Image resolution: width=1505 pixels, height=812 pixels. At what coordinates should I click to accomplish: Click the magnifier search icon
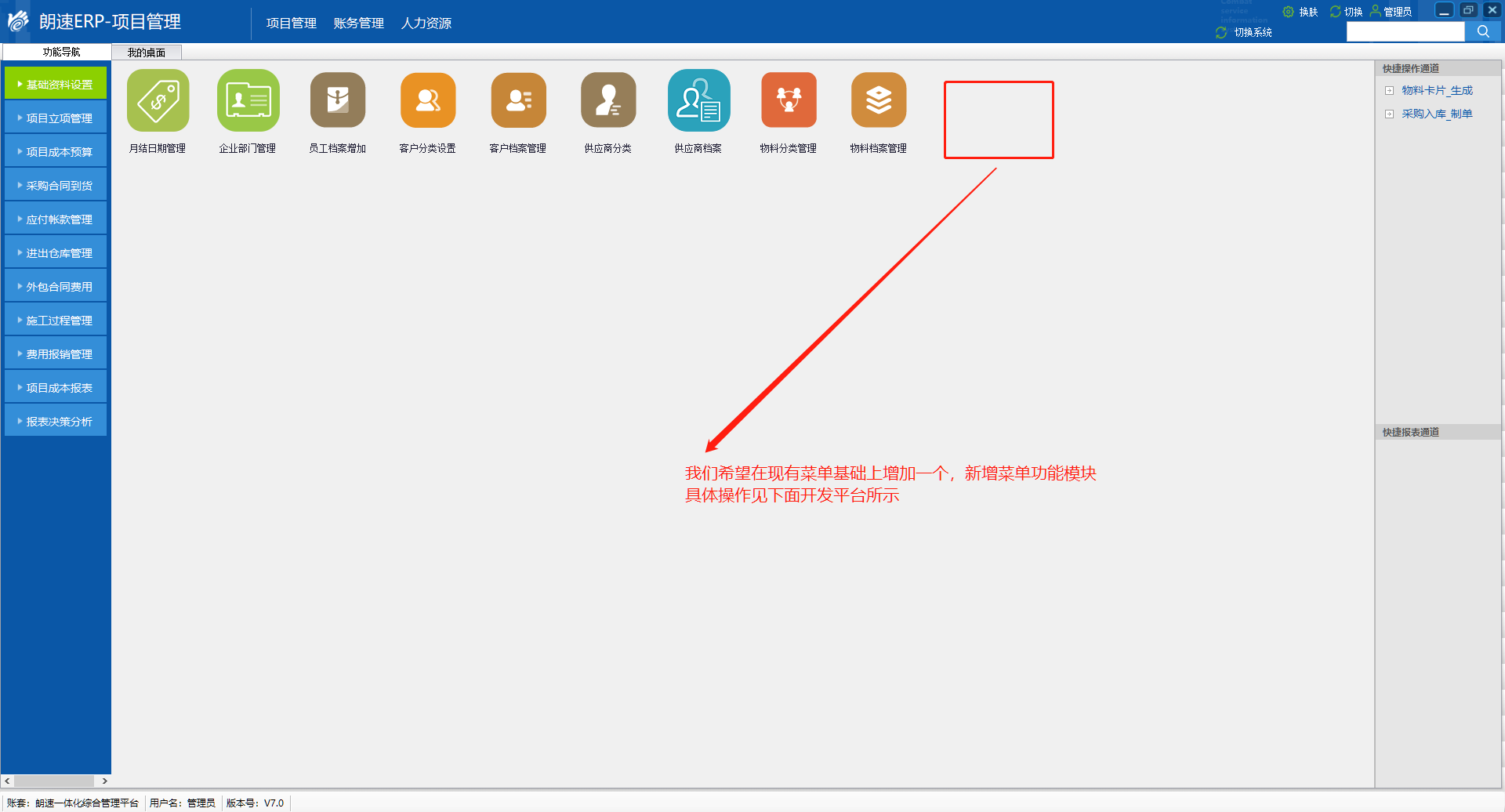tap(1483, 31)
